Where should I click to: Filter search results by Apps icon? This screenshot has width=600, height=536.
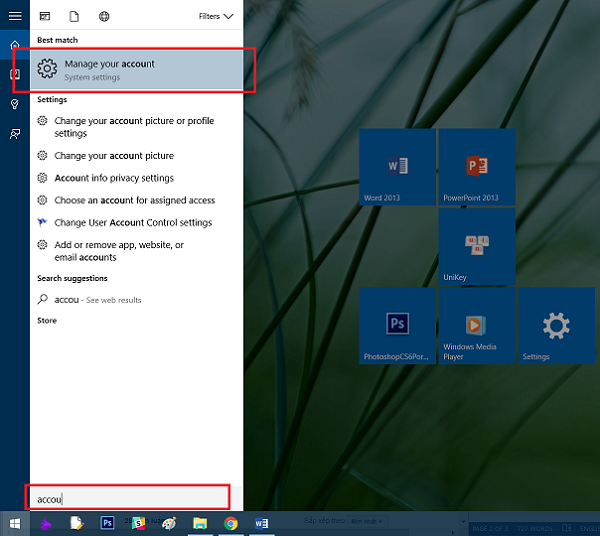(x=45, y=16)
